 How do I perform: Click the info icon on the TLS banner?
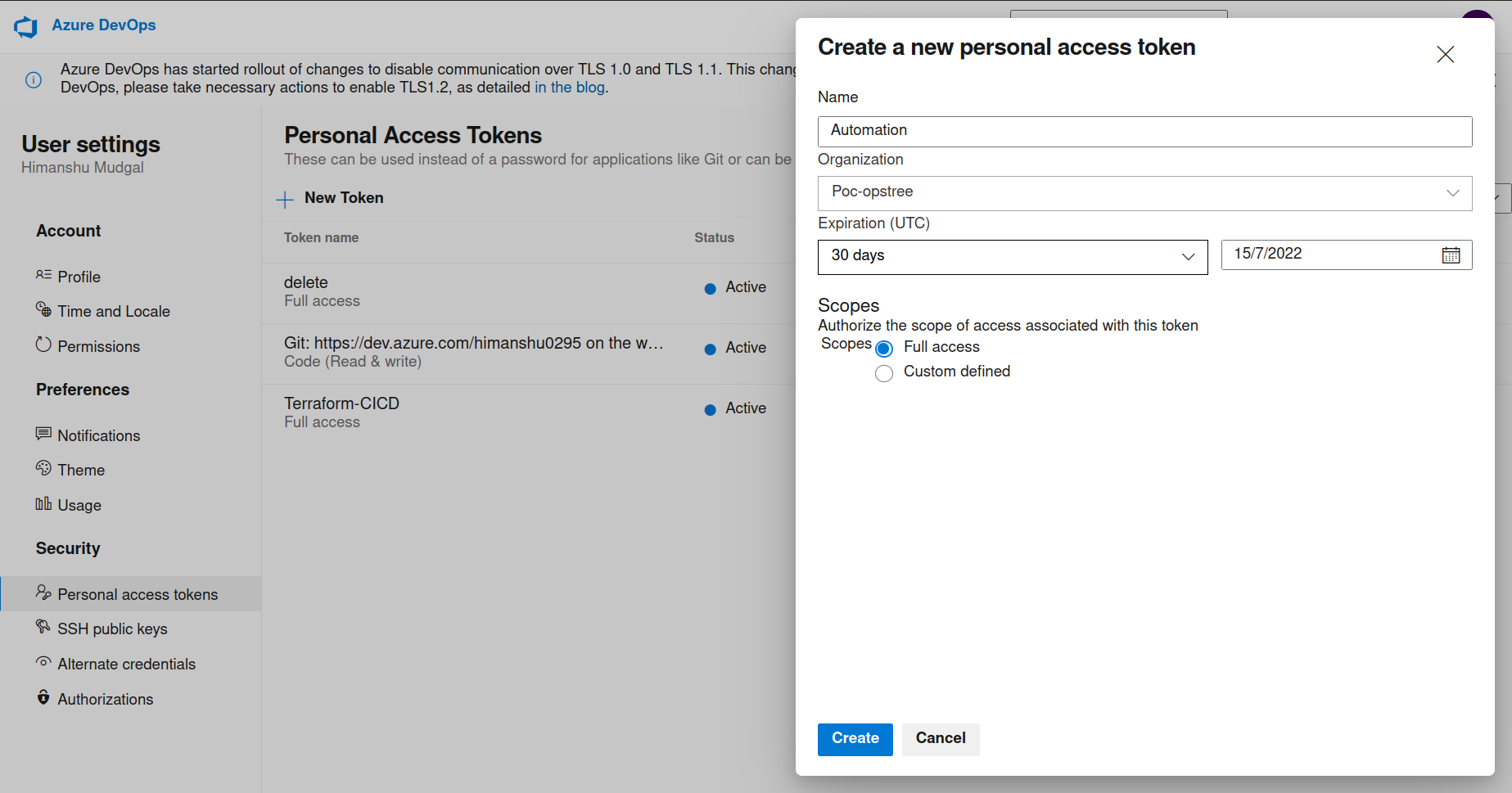pos(33,79)
